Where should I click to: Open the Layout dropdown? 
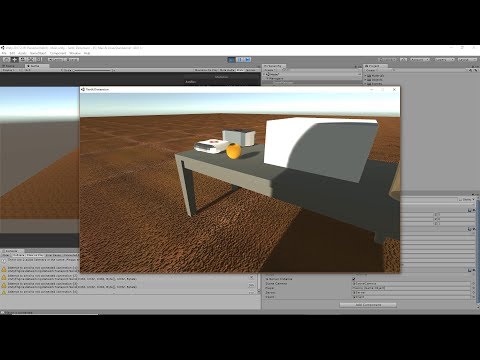coord(468,59)
